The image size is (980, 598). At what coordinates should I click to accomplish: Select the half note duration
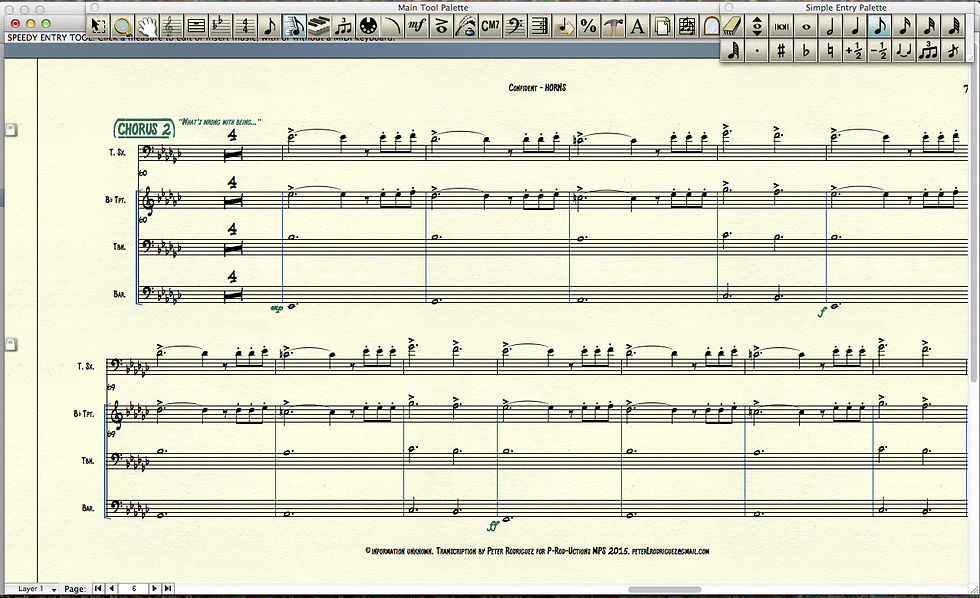[x=831, y=26]
